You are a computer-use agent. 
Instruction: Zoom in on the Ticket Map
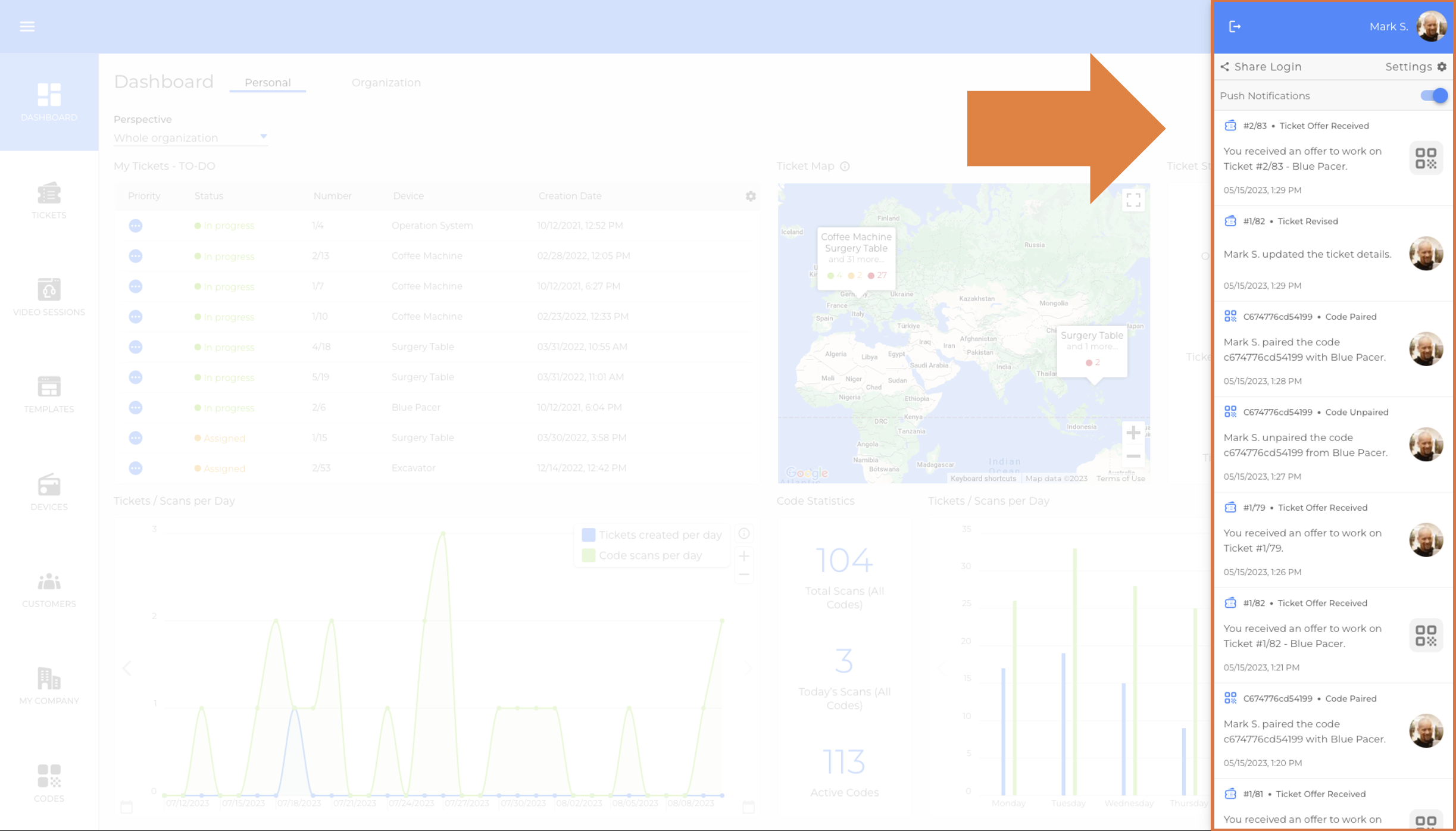click(x=1133, y=433)
